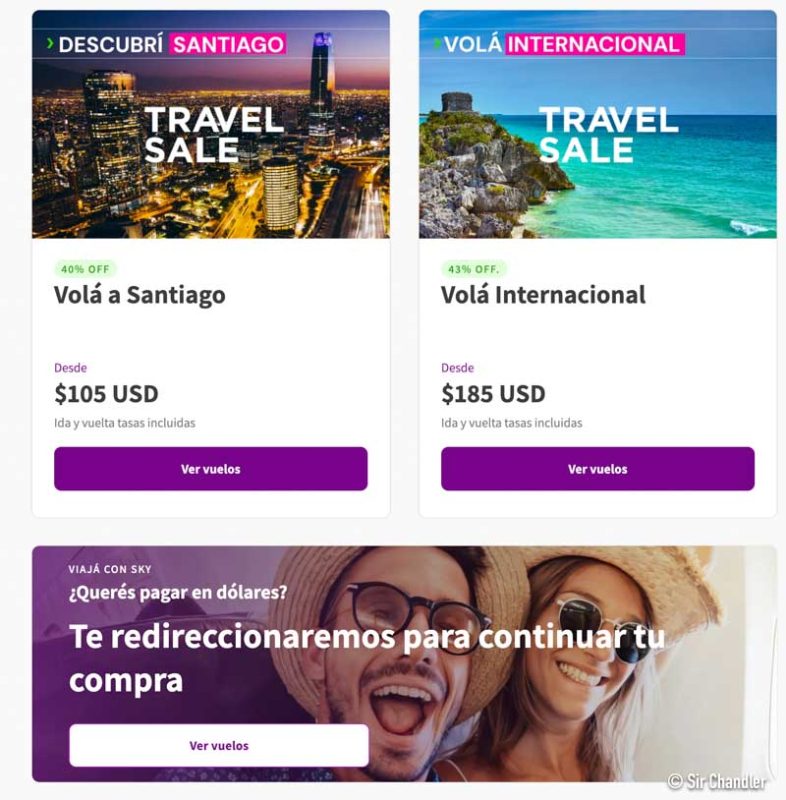
Task: Click the $105 USD price
Action: (106, 394)
